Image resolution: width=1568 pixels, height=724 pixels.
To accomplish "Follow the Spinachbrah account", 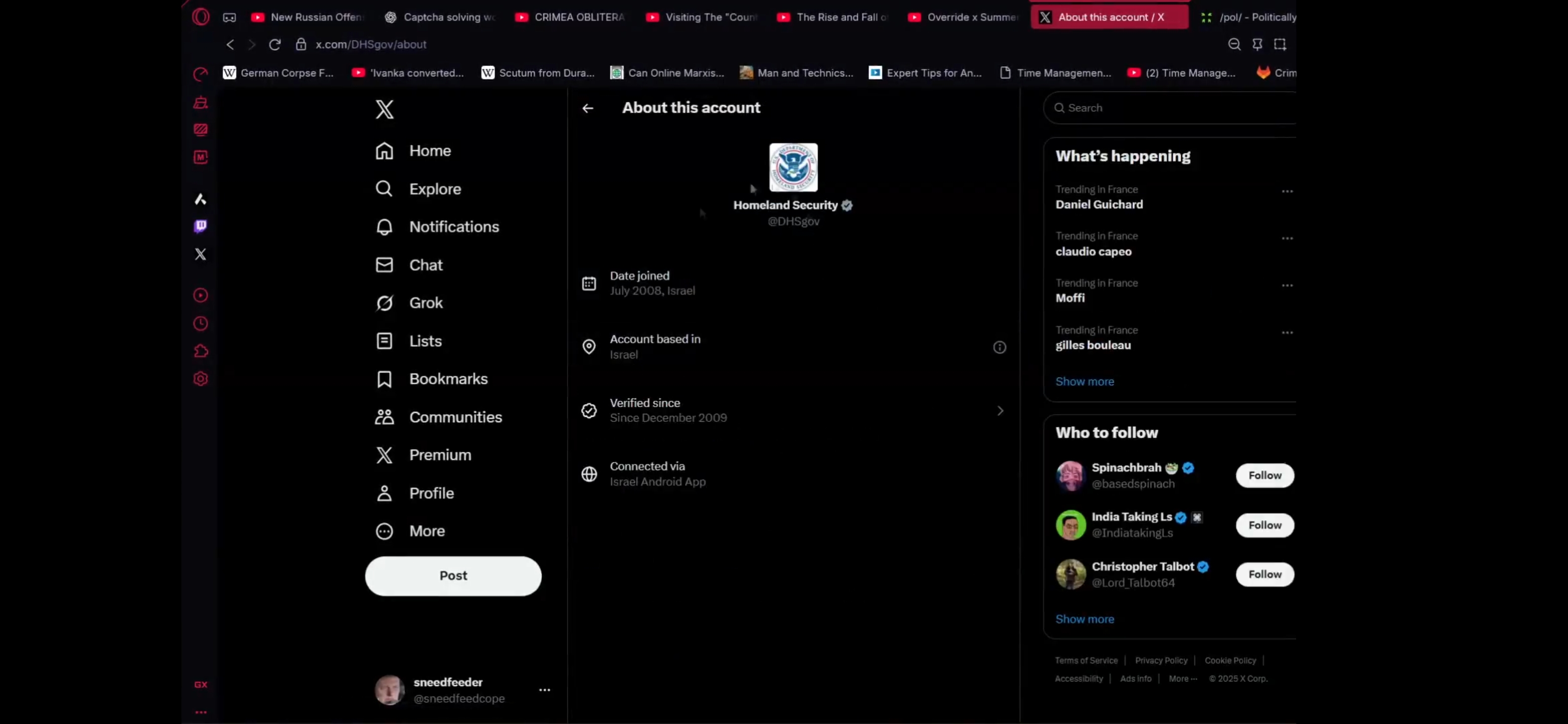I will pyautogui.click(x=1264, y=476).
